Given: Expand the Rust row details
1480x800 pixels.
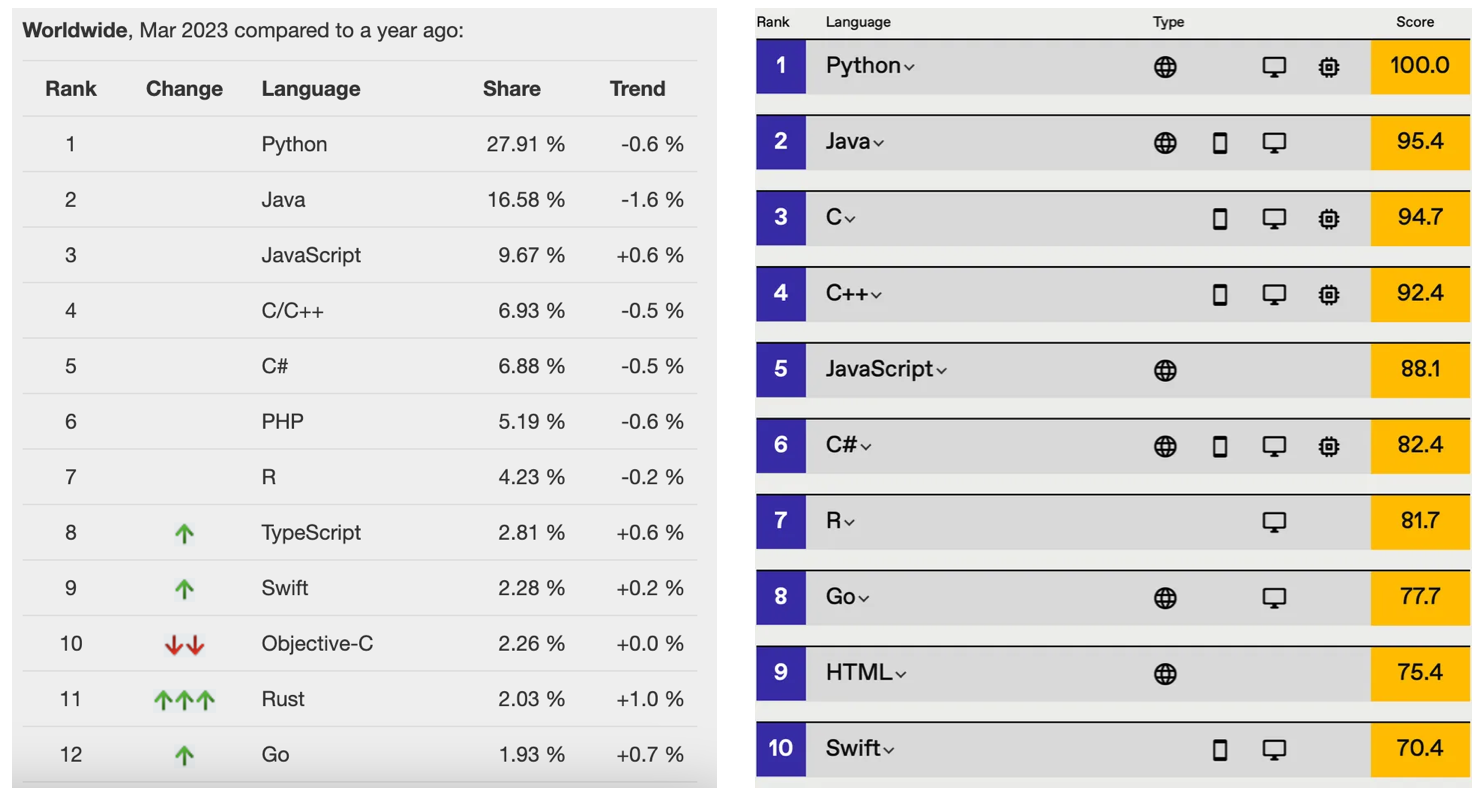Looking at the screenshot, I should tap(283, 699).
